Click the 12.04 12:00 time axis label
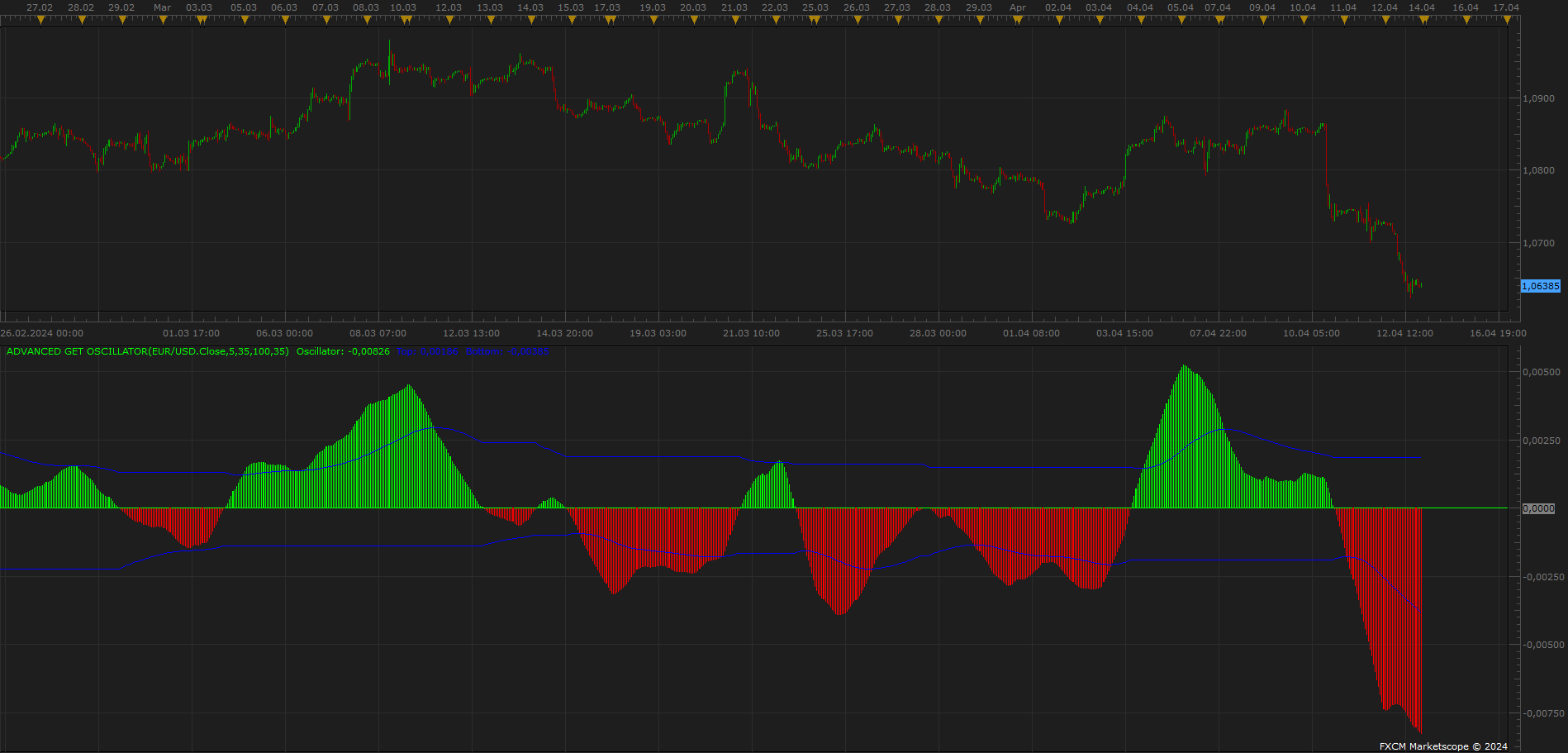 click(1404, 333)
